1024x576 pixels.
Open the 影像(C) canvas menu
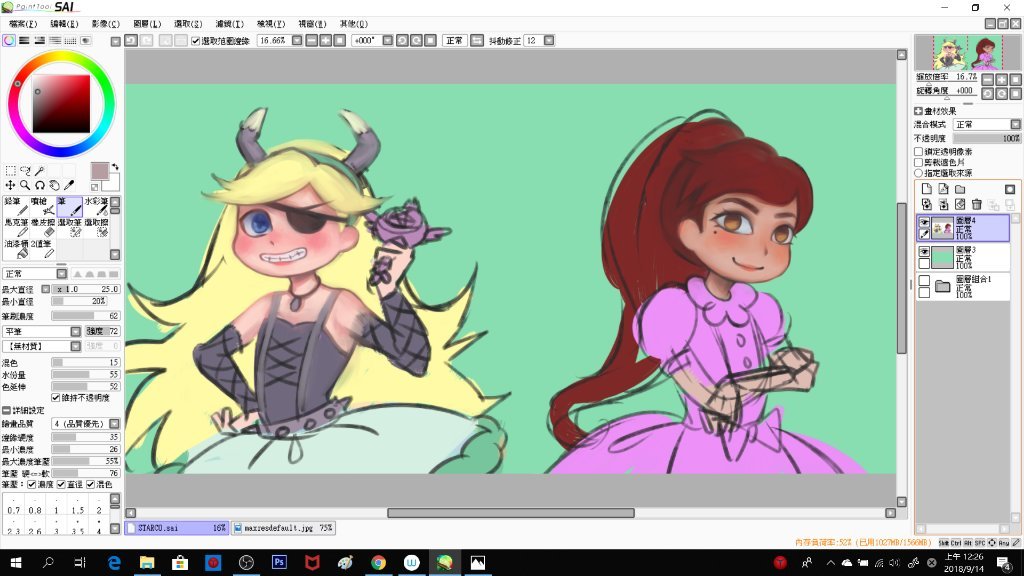pos(105,24)
